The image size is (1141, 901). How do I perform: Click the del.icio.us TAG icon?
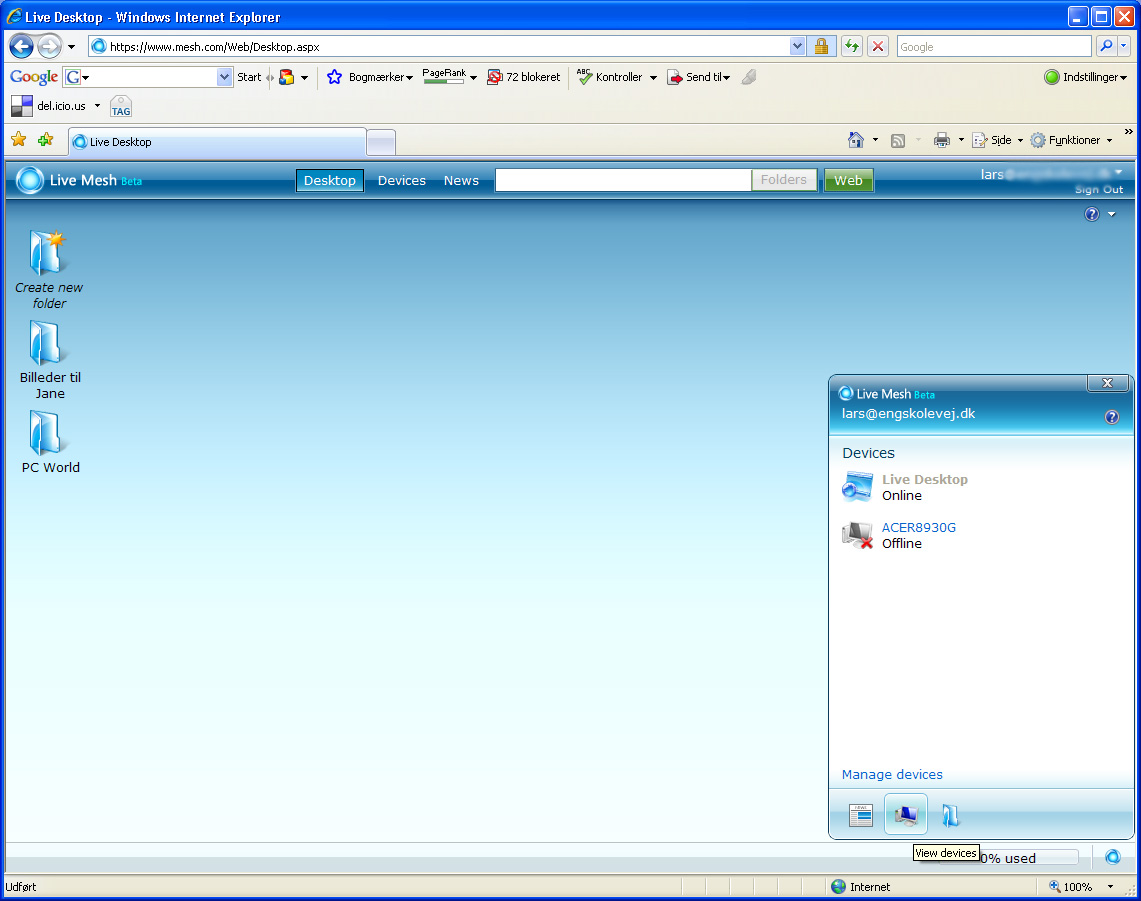tap(121, 107)
